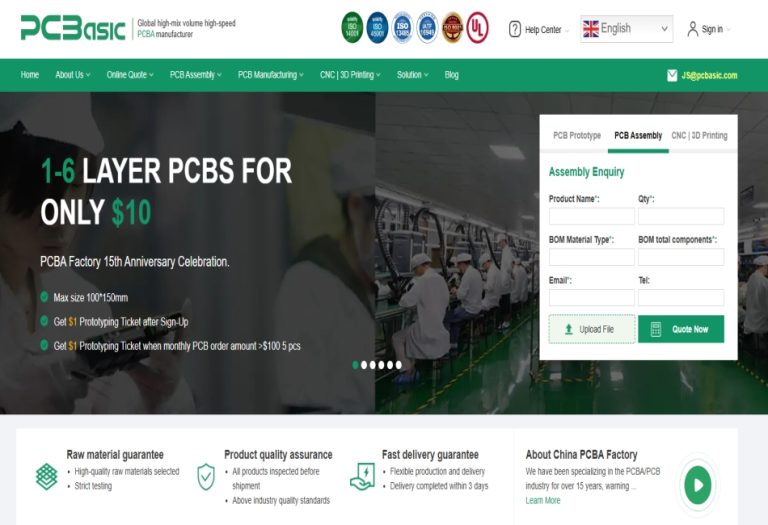Expand the PCB Manufacturing menu

[270, 75]
